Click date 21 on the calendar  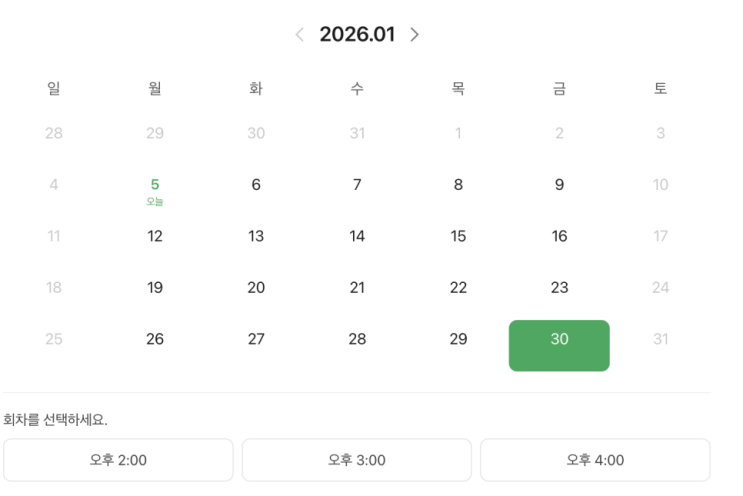tap(357, 288)
